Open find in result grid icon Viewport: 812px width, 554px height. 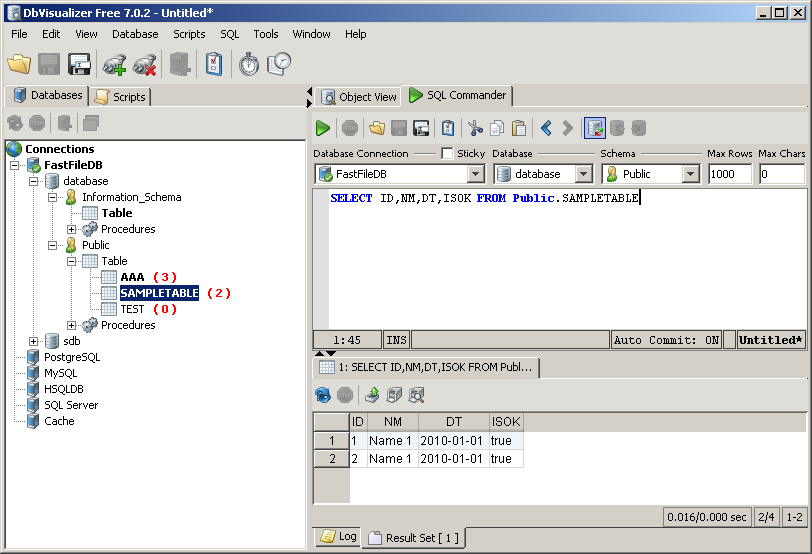click(416, 396)
